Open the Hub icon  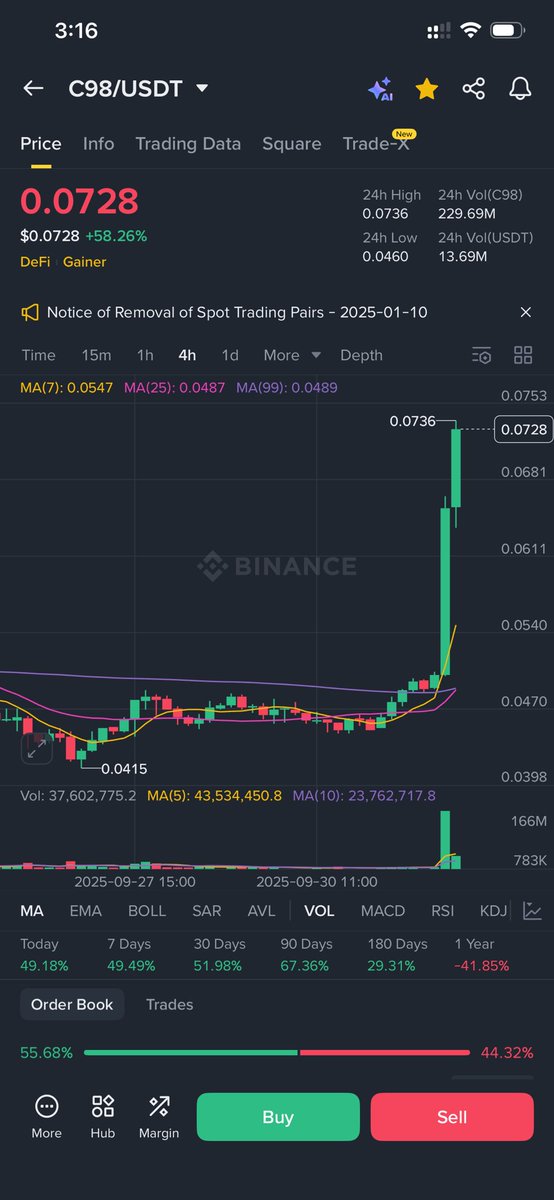[103, 1117]
